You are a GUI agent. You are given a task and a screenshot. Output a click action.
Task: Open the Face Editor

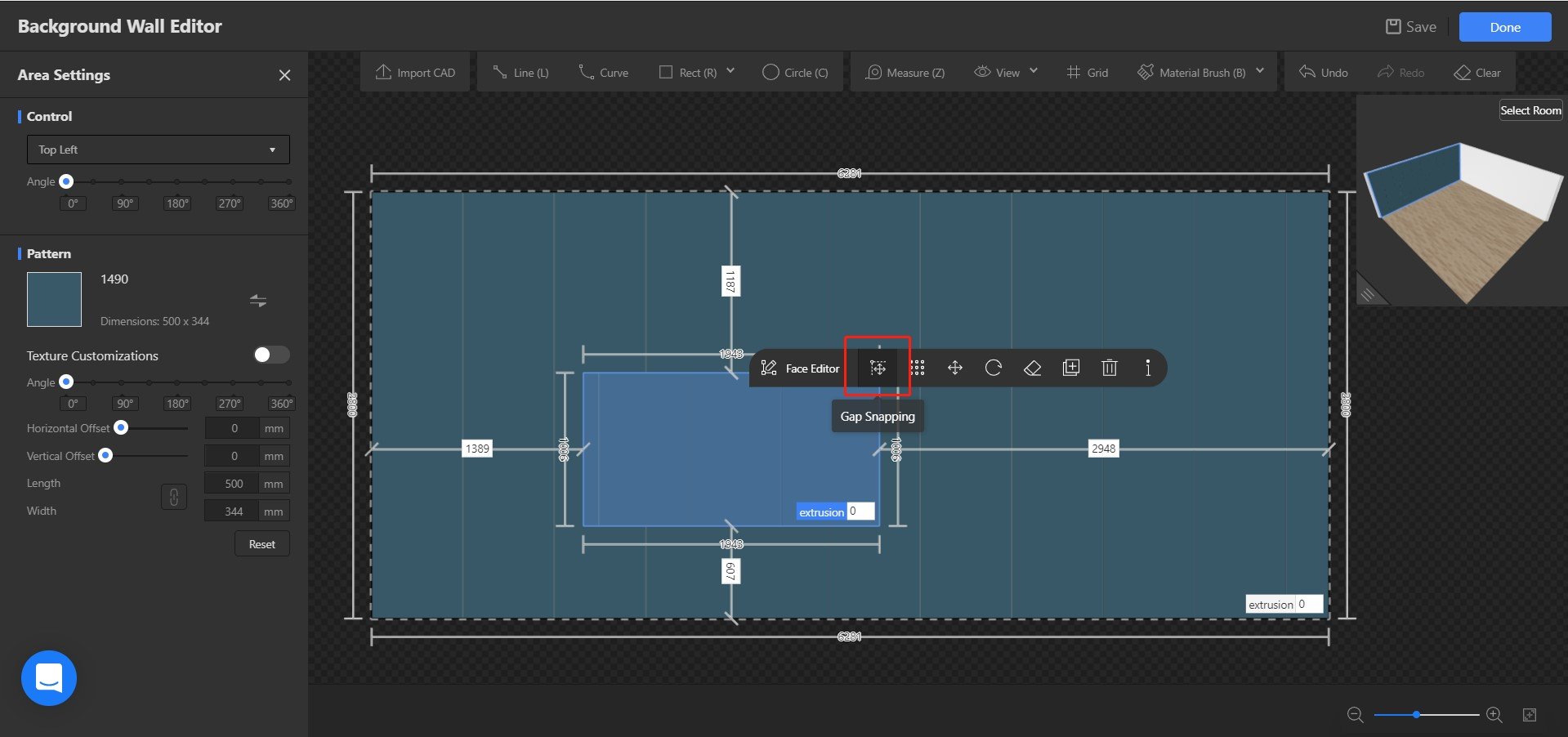(x=800, y=368)
